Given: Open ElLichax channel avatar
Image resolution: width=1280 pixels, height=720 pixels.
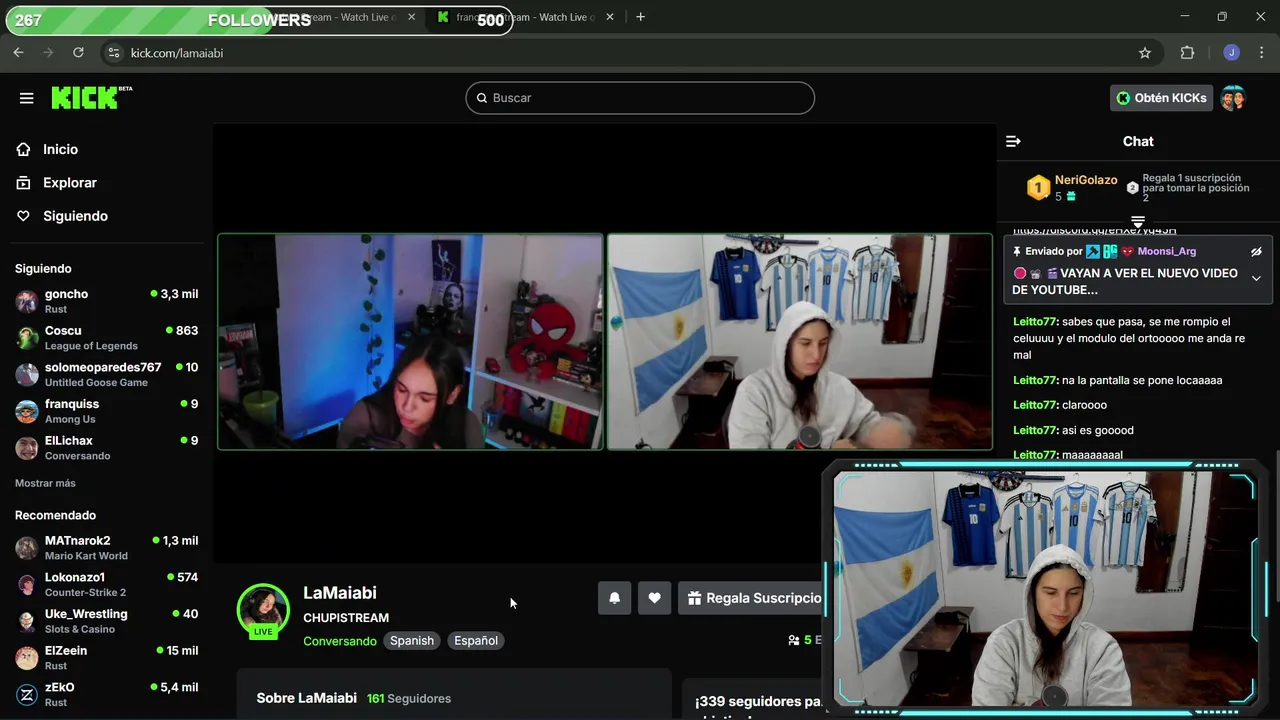Looking at the screenshot, I should click(27, 447).
